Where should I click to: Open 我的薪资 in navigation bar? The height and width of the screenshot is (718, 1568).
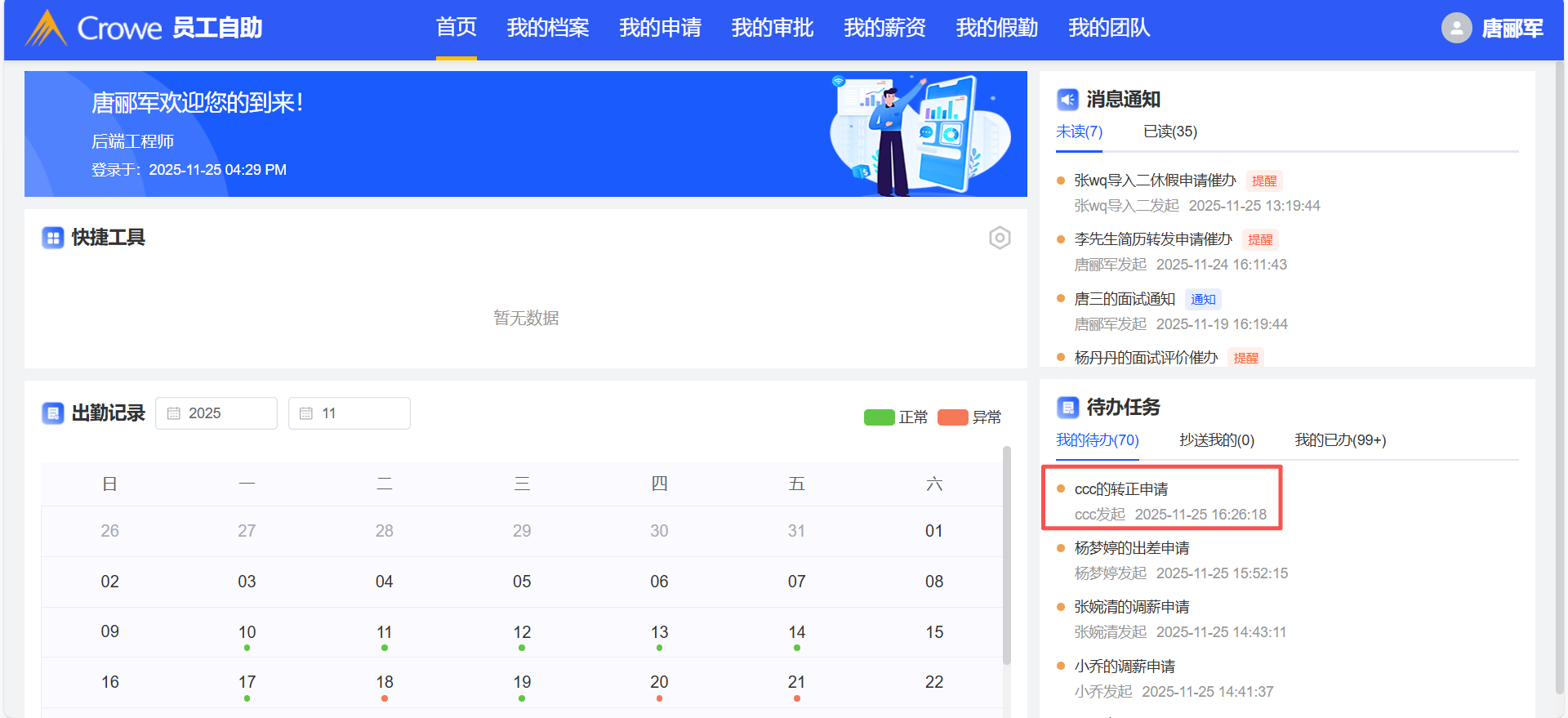(x=884, y=28)
